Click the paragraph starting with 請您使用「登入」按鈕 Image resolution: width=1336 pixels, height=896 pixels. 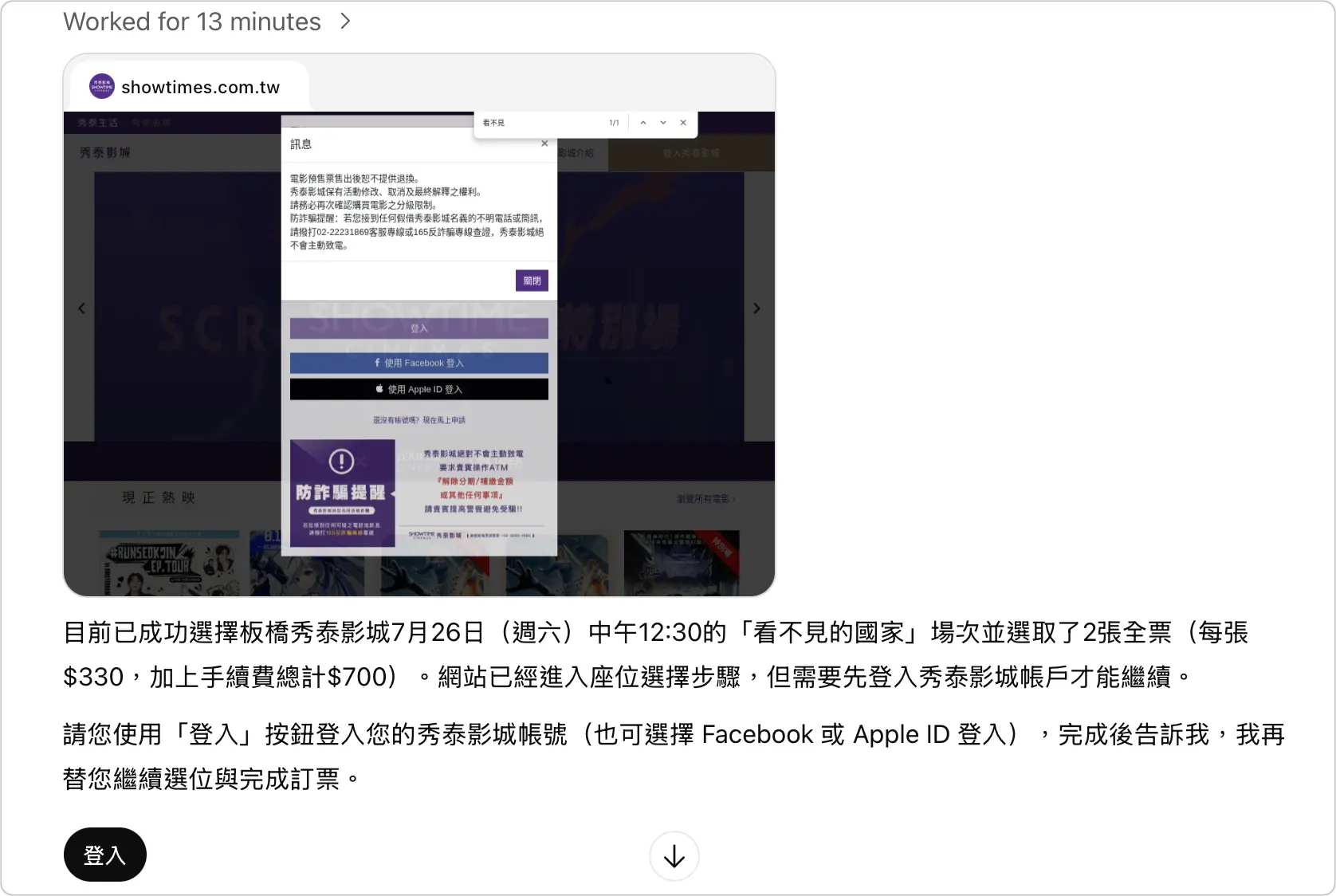coord(674,756)
